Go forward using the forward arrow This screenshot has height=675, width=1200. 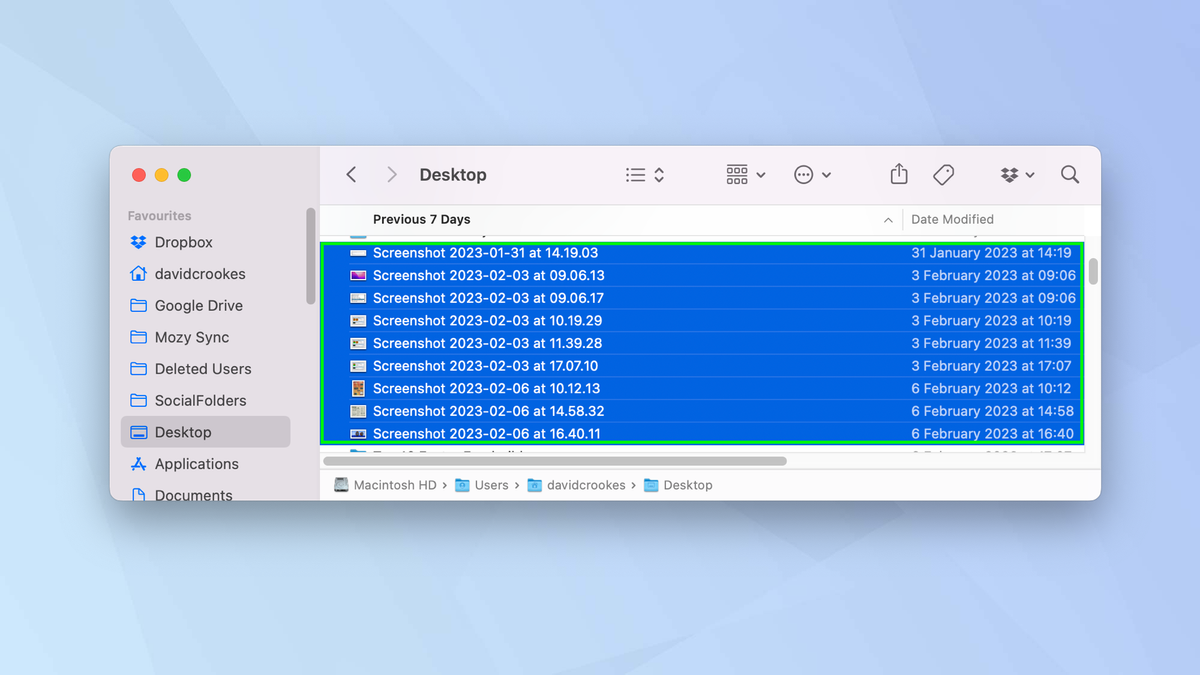391,174
